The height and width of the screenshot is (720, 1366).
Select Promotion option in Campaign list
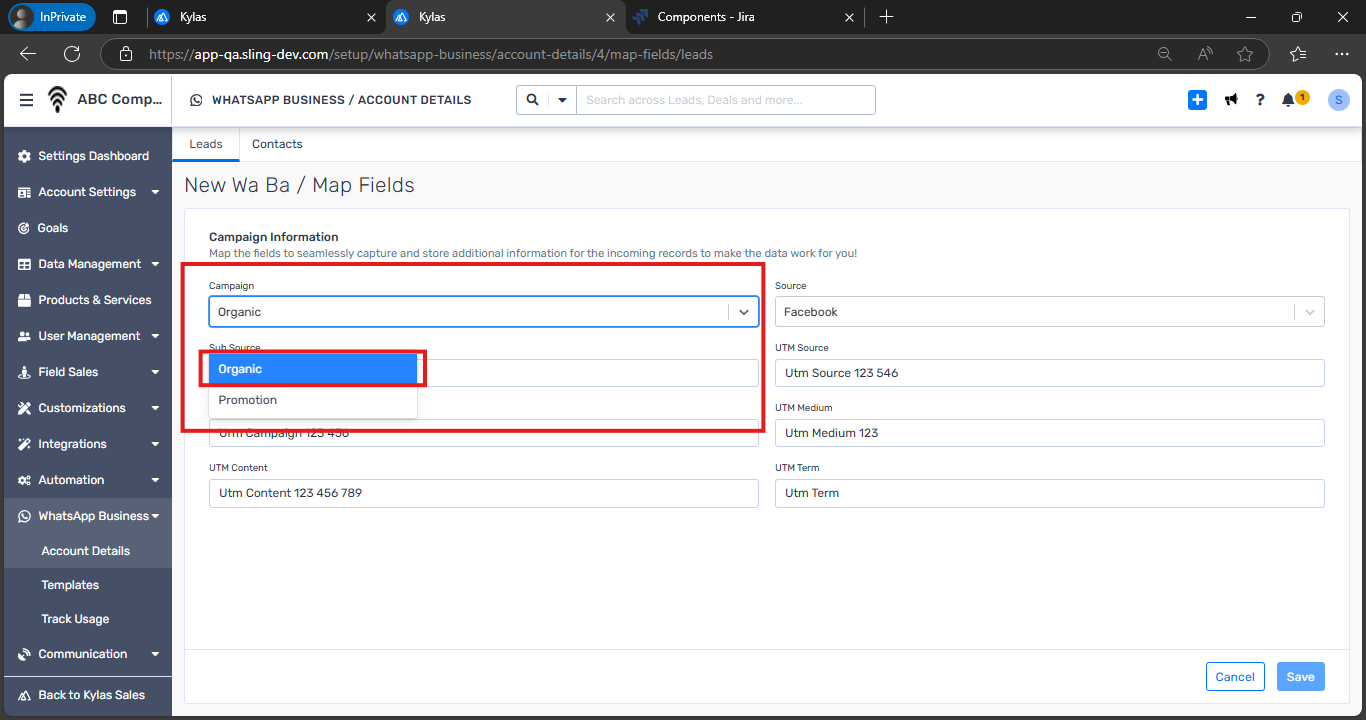coord(313,400)
